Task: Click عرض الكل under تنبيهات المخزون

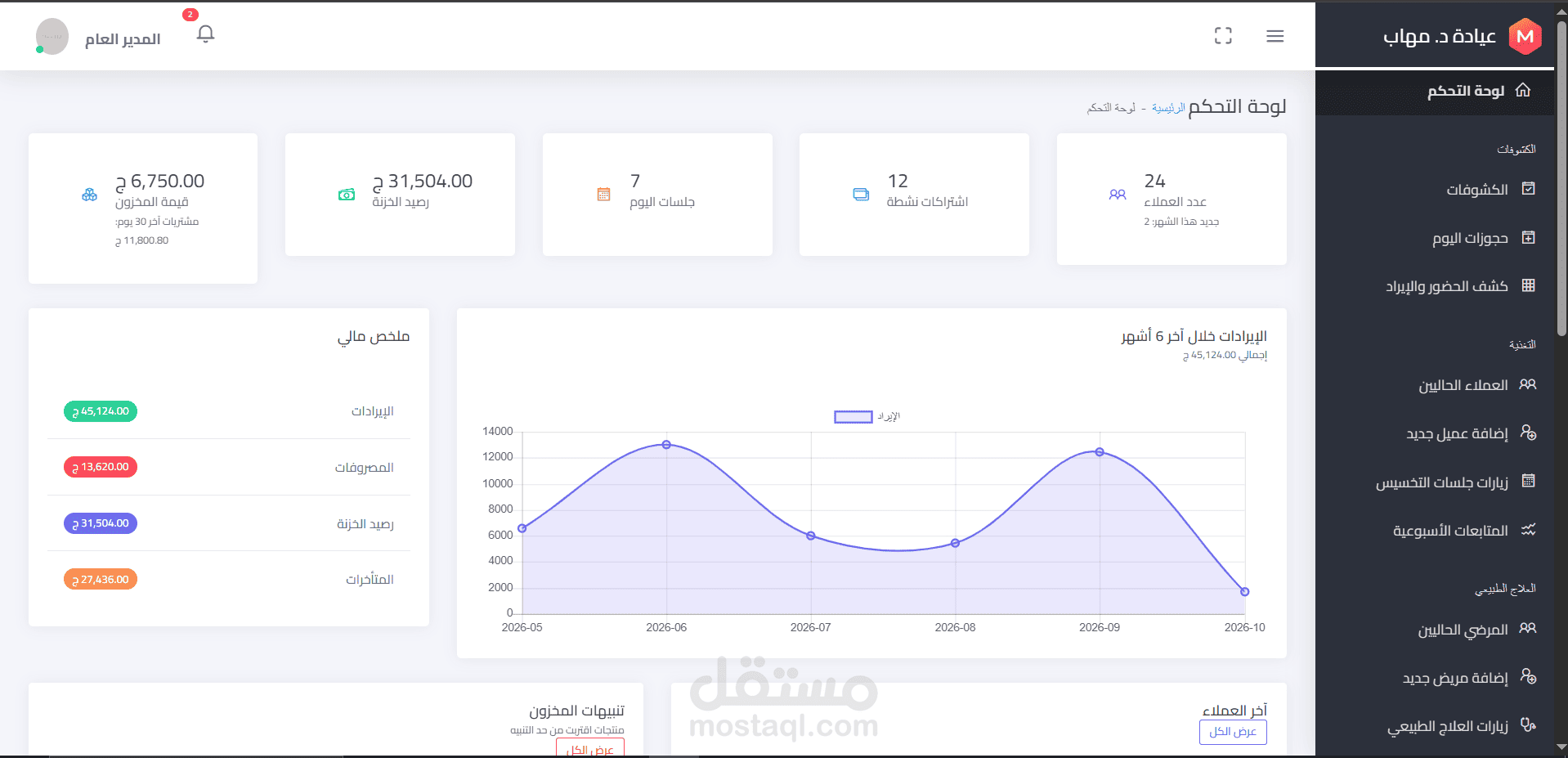Action: point(590,747)
